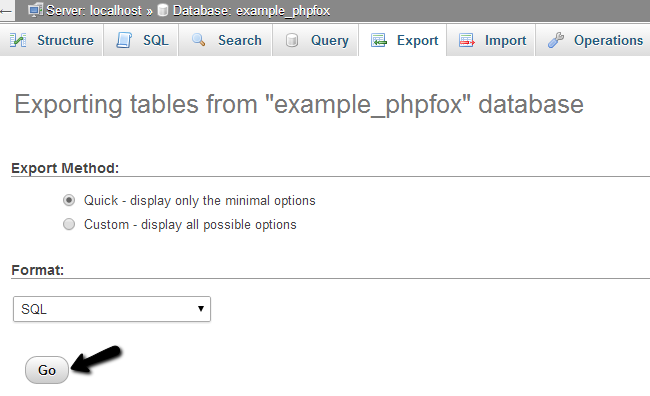Click the database cylinder icon in breadcrumb
Viewport: 650px width, 396px height.
coord(163,10)
